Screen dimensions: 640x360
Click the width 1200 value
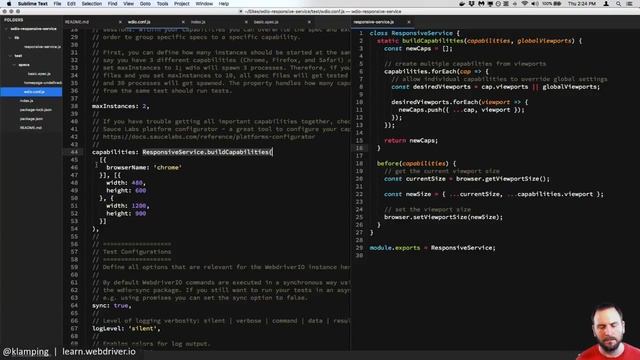pyautogui.click(x=140, y=206)
